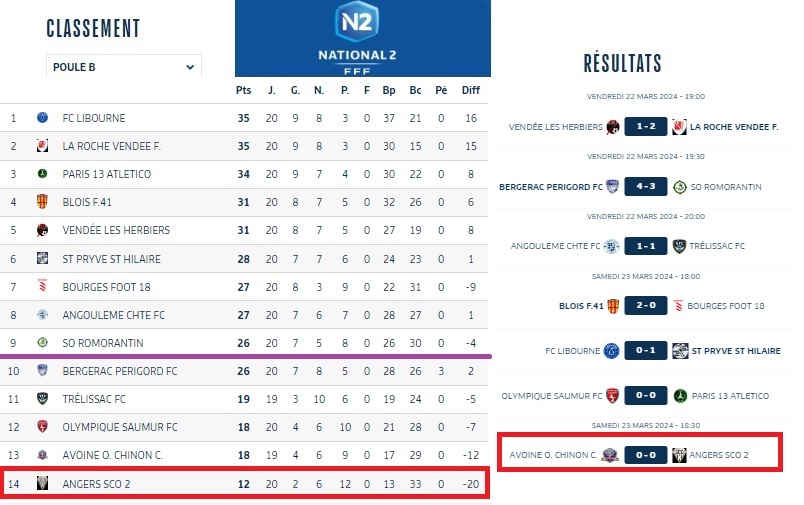Click the Diff column header
This screenshot has height=505, width=804.
click(x=471, y=90)
